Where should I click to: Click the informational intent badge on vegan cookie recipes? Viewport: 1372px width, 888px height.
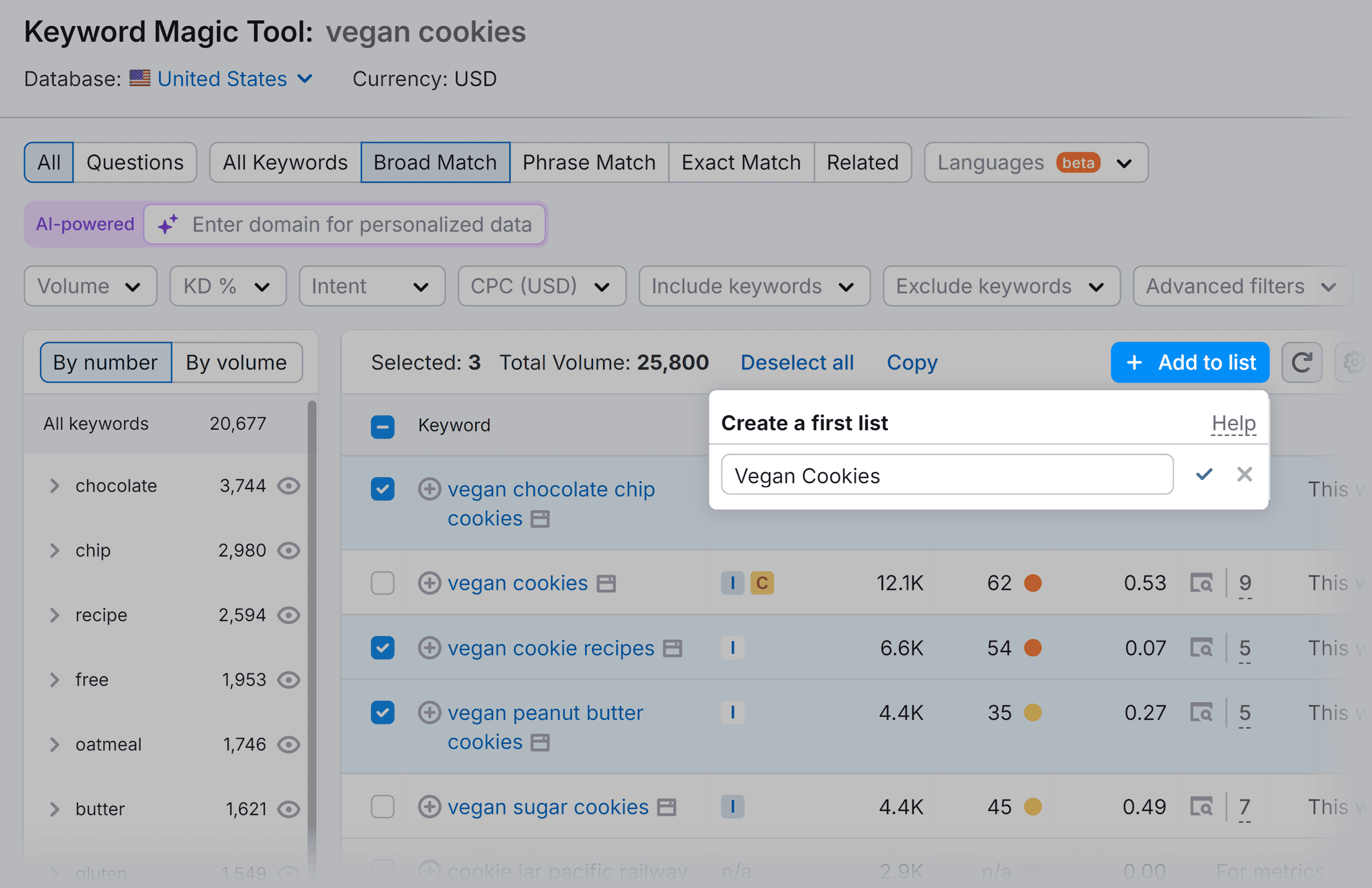click(732, 648)
